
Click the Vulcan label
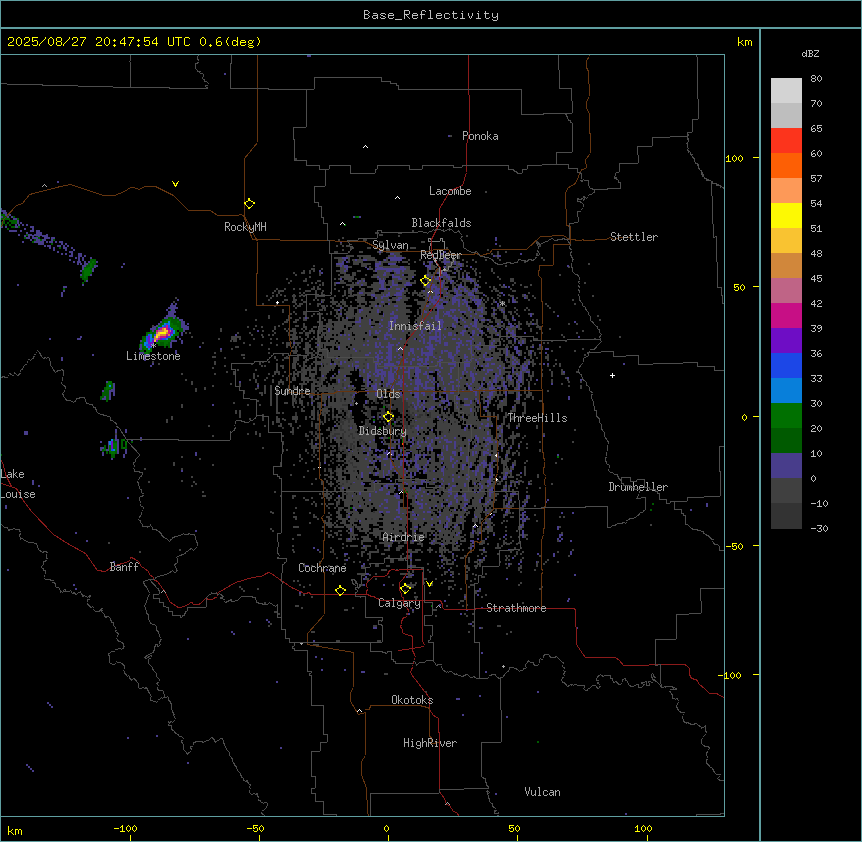coord(542,792)
